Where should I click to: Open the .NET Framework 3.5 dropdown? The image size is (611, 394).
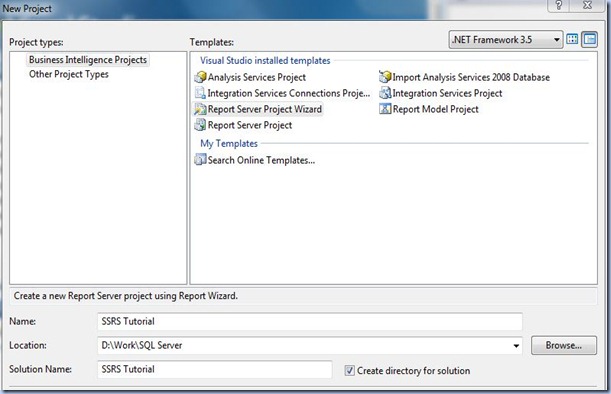(x=506, y=40)
